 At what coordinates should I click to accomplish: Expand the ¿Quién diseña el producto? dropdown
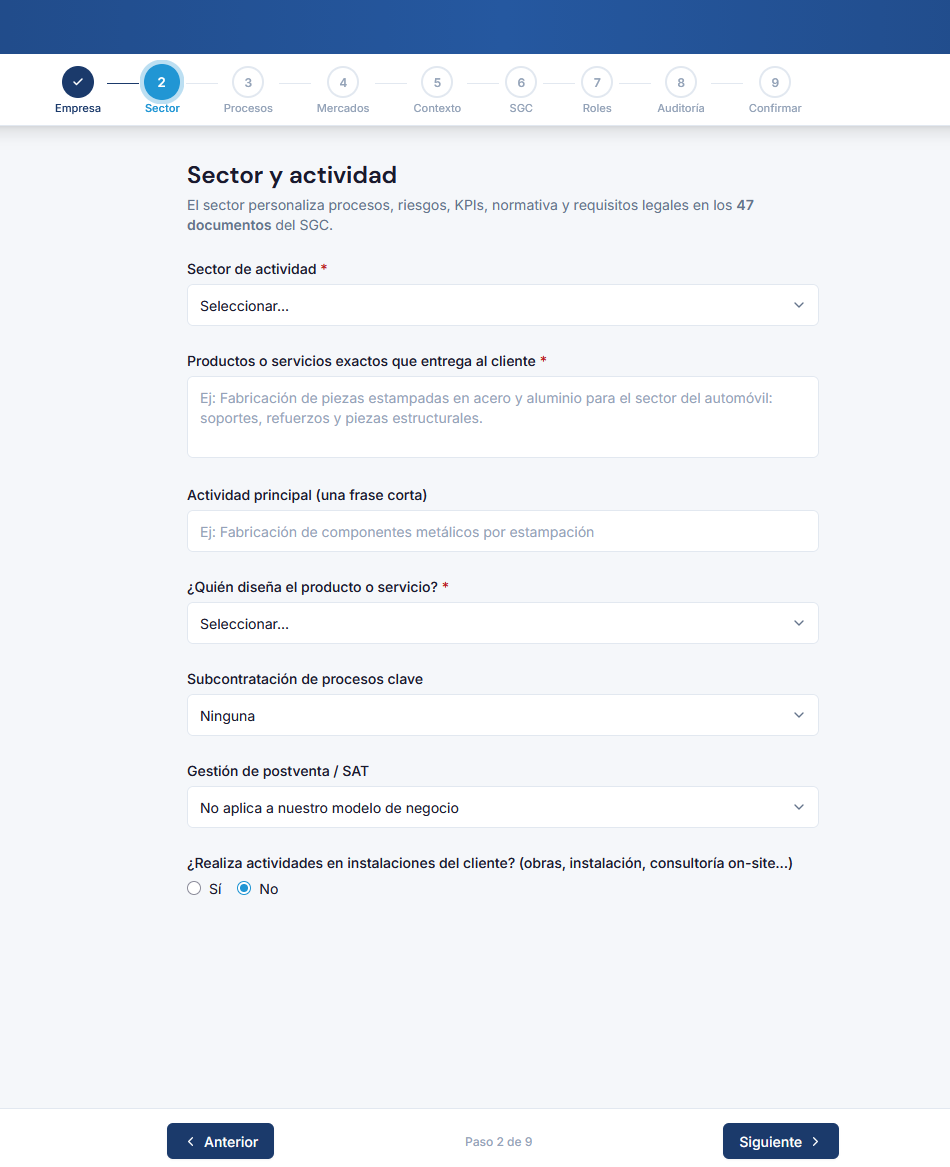503,623
